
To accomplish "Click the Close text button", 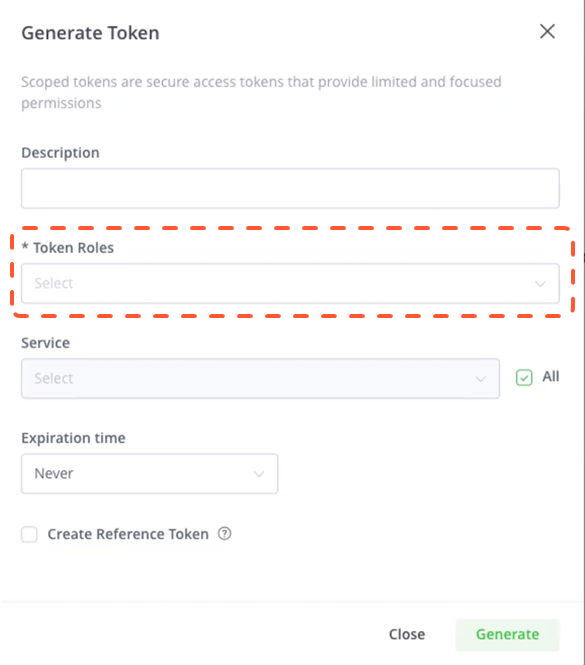I will [x=407, y=634].
